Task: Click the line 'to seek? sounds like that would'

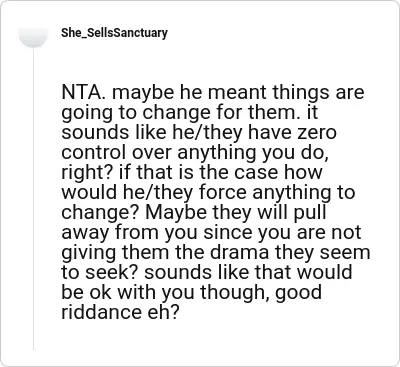Action: (207, 273)
